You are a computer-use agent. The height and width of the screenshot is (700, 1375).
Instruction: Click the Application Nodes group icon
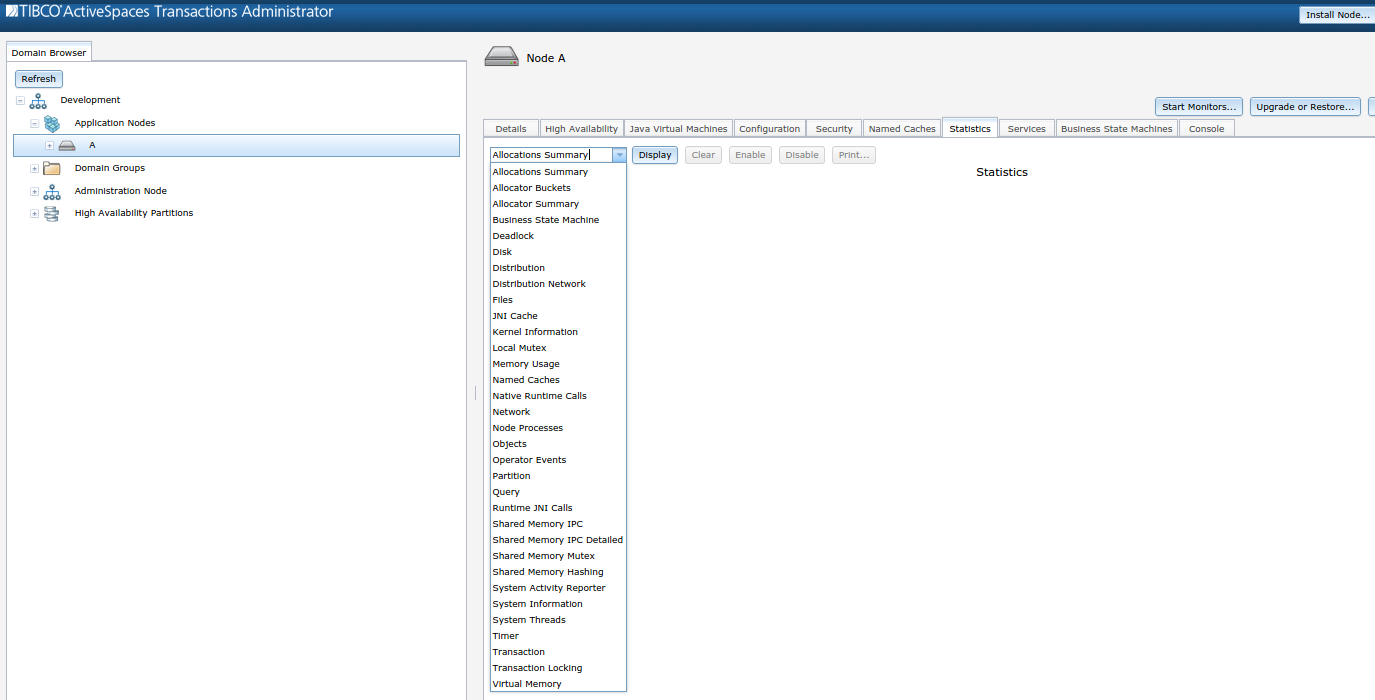53,123
